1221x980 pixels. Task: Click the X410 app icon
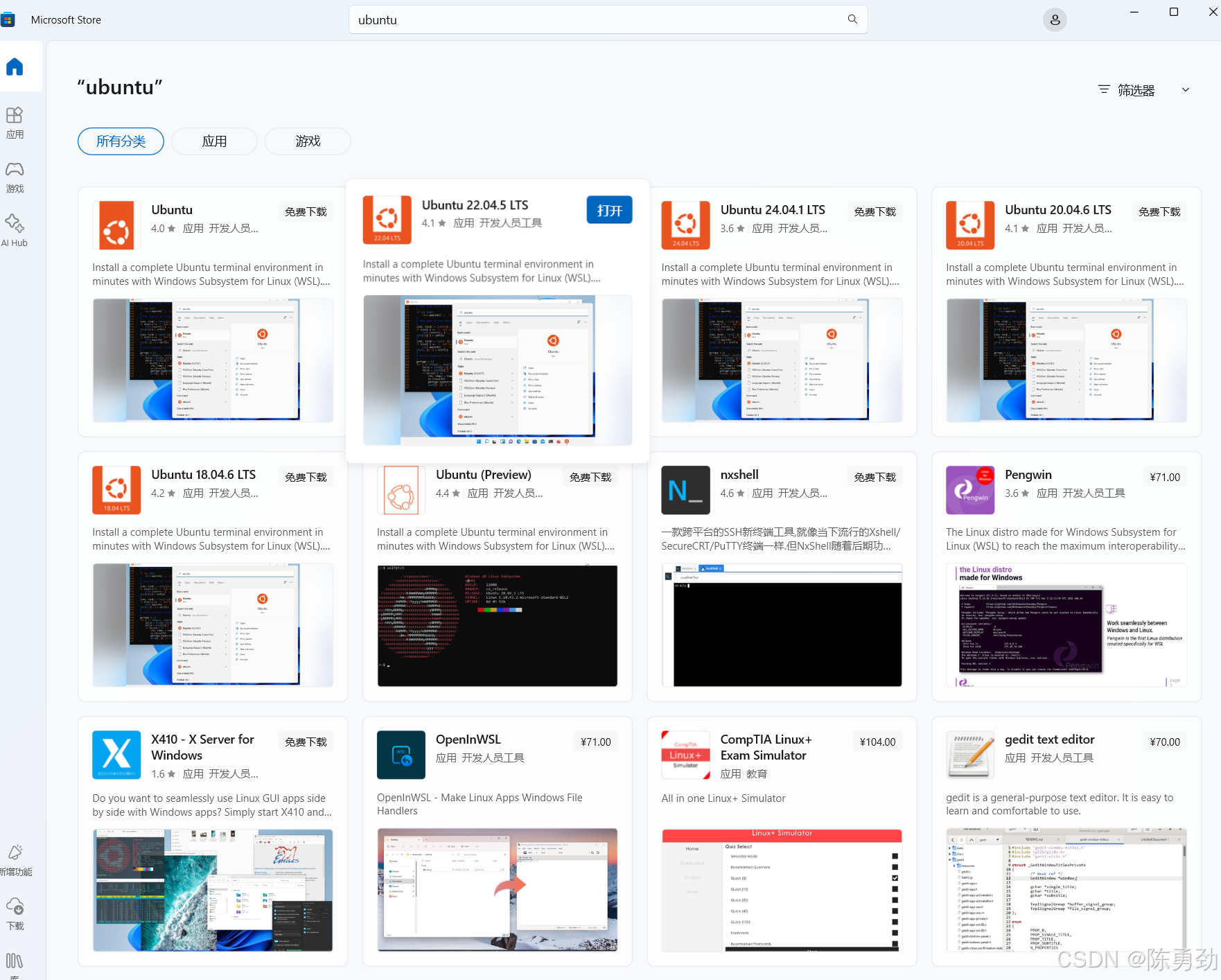(116, 755)
